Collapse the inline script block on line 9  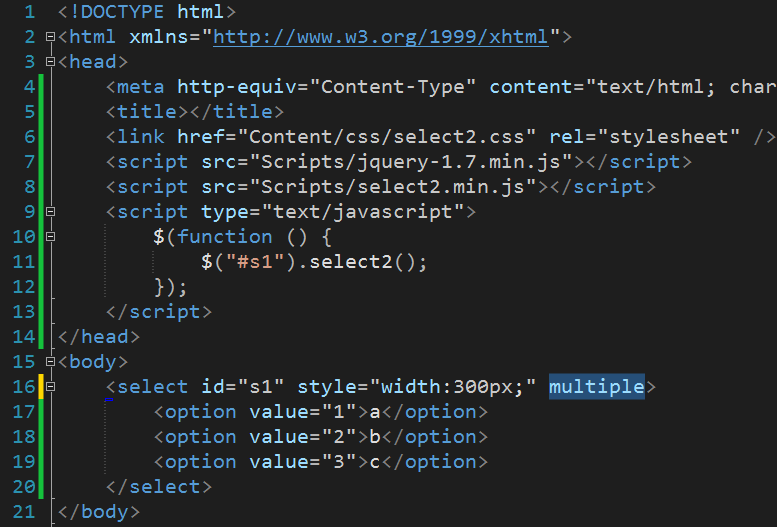(50, 212)
